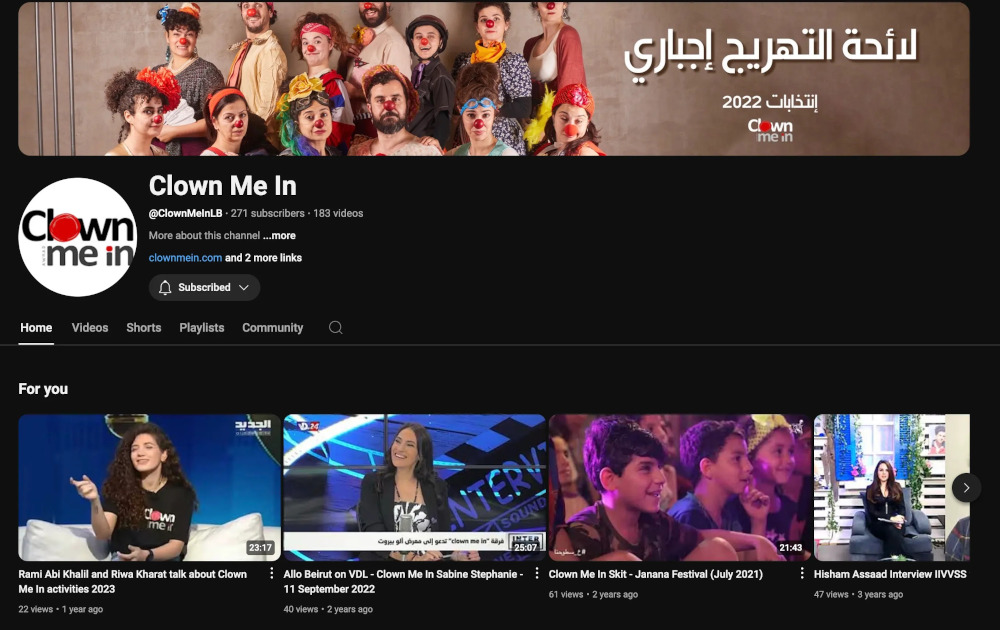
Task: Open Hisham Assaad Interview video title
Action: [890, 574]
